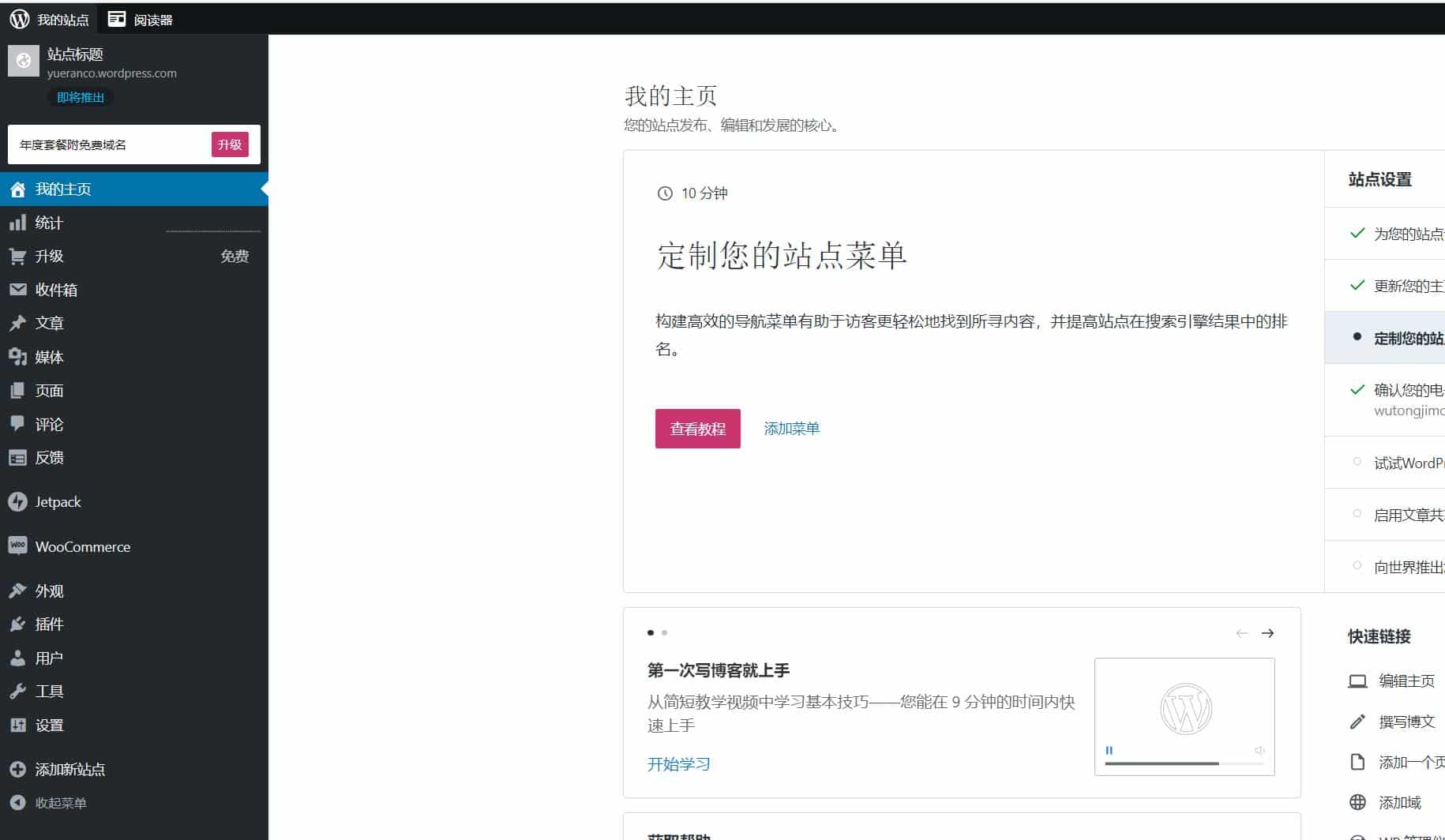Viewport: 1445px width, 840px height.
Task: Open 外观 in the sidebar
Action: (x=134, y=591)
